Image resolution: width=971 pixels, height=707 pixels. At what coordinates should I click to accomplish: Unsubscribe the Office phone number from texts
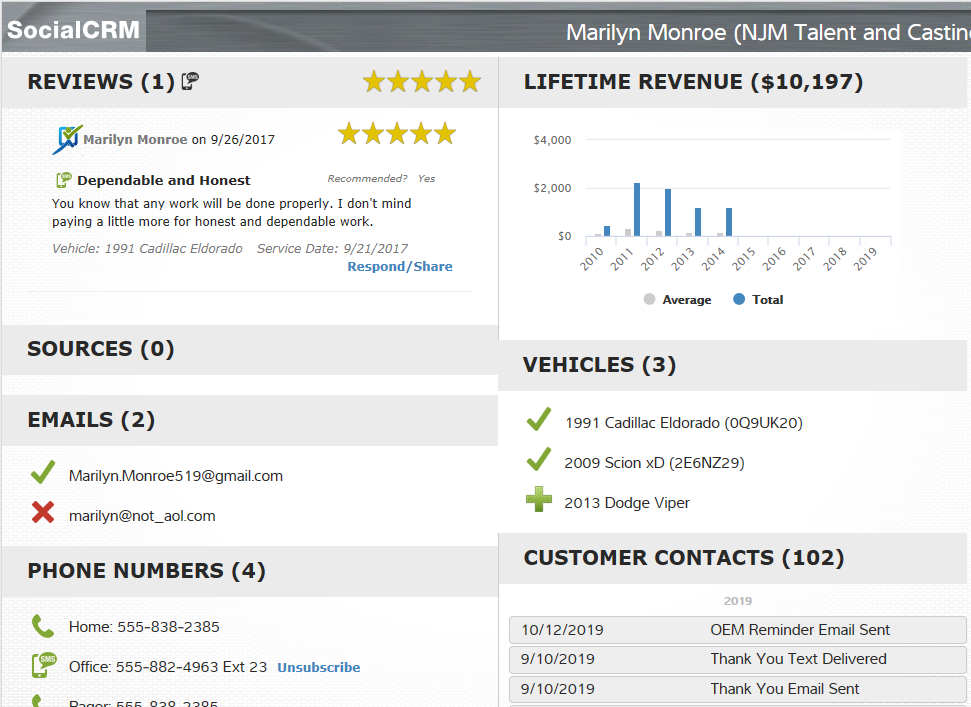pos(318,667)
